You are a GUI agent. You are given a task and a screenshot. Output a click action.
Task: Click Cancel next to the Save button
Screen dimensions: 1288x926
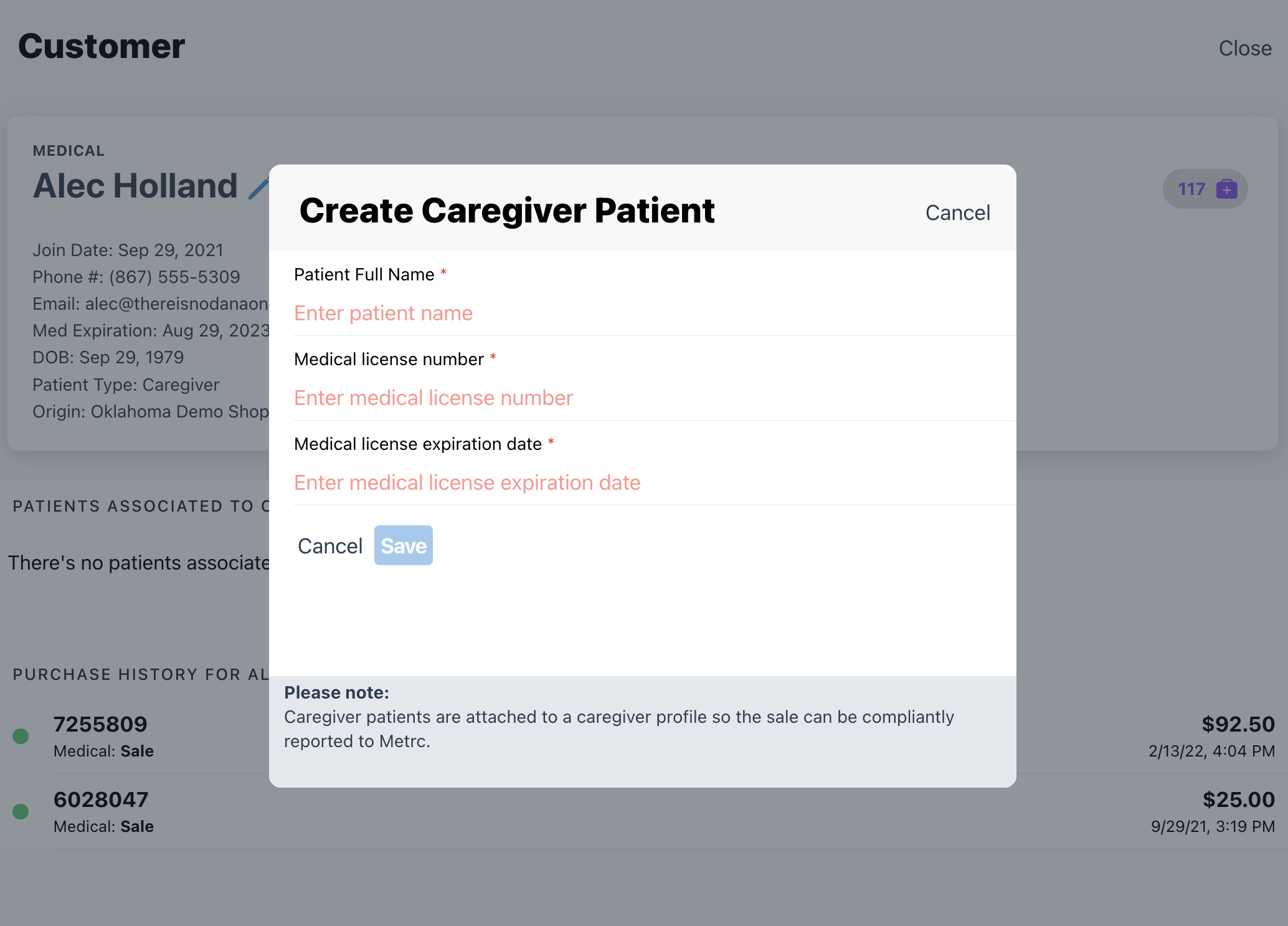pyautogui.click(x=330, y=546)
